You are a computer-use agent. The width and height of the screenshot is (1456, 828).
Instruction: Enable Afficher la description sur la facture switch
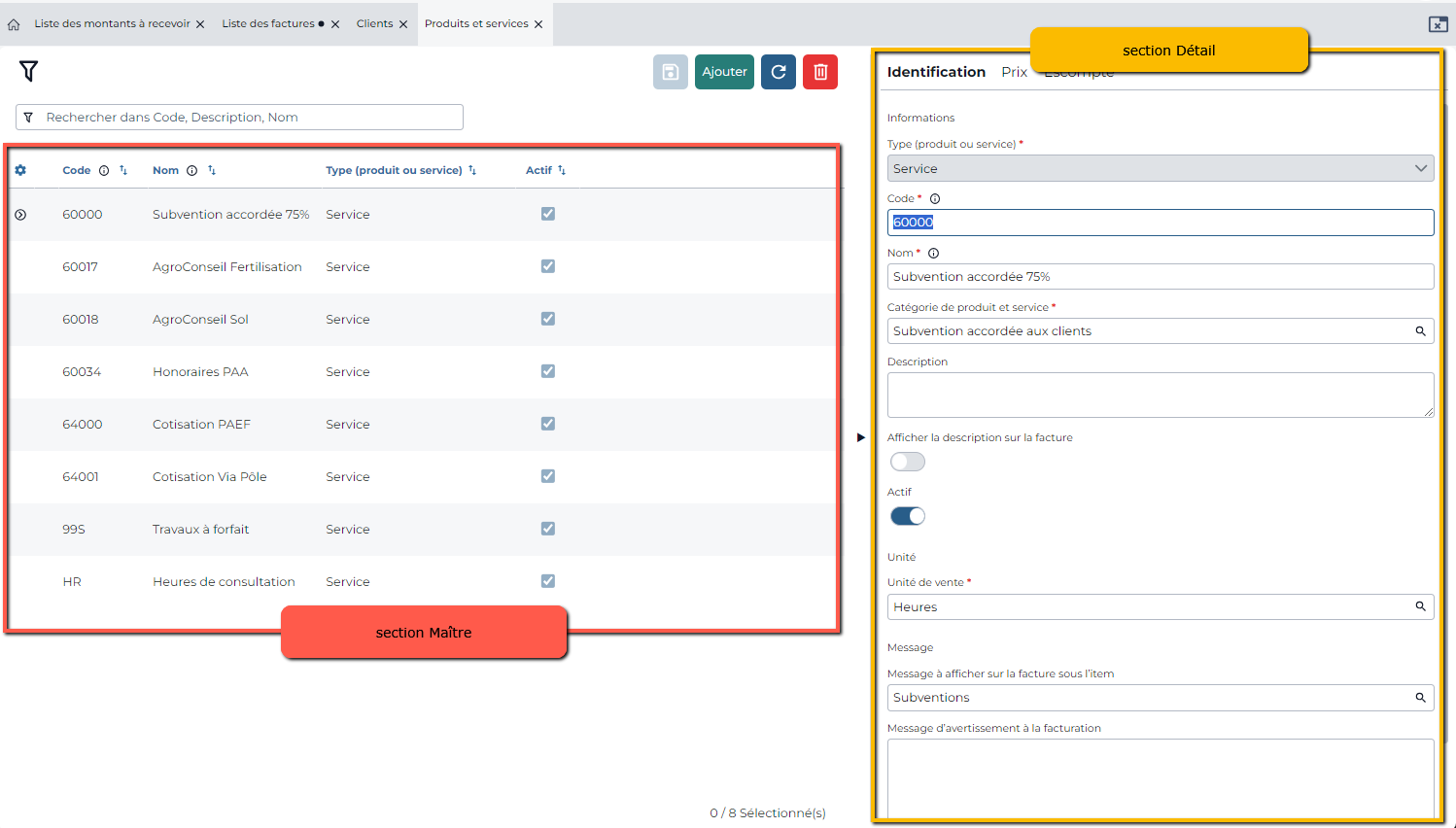pyautogui.click(x=908, y=462)
